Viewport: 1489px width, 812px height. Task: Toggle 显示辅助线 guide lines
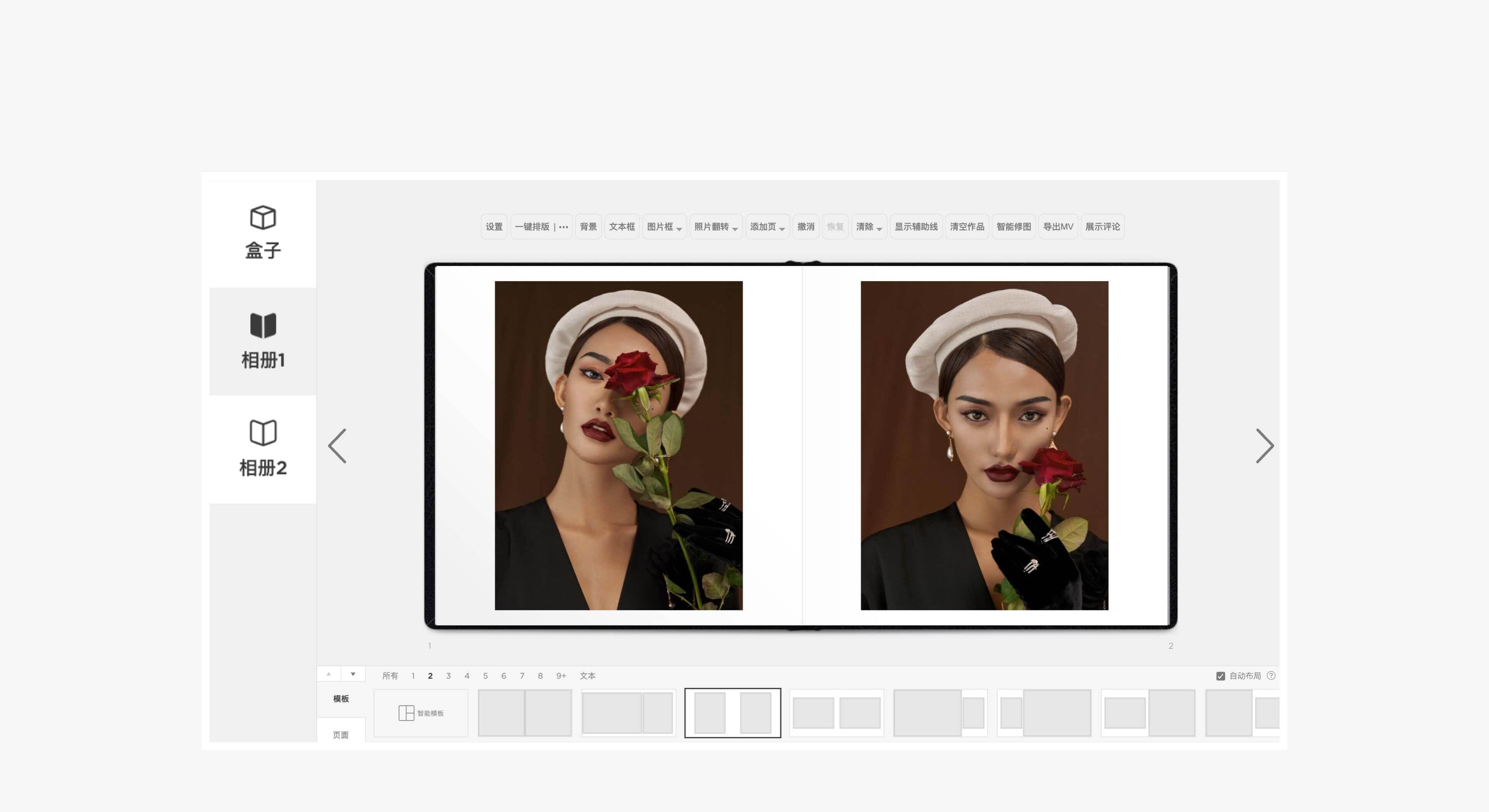coord(916,226)
